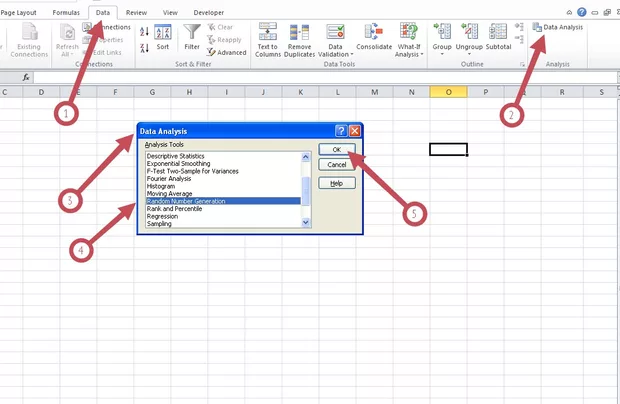
Task: Click the Insert Function fx button
Action: [26, 77]
